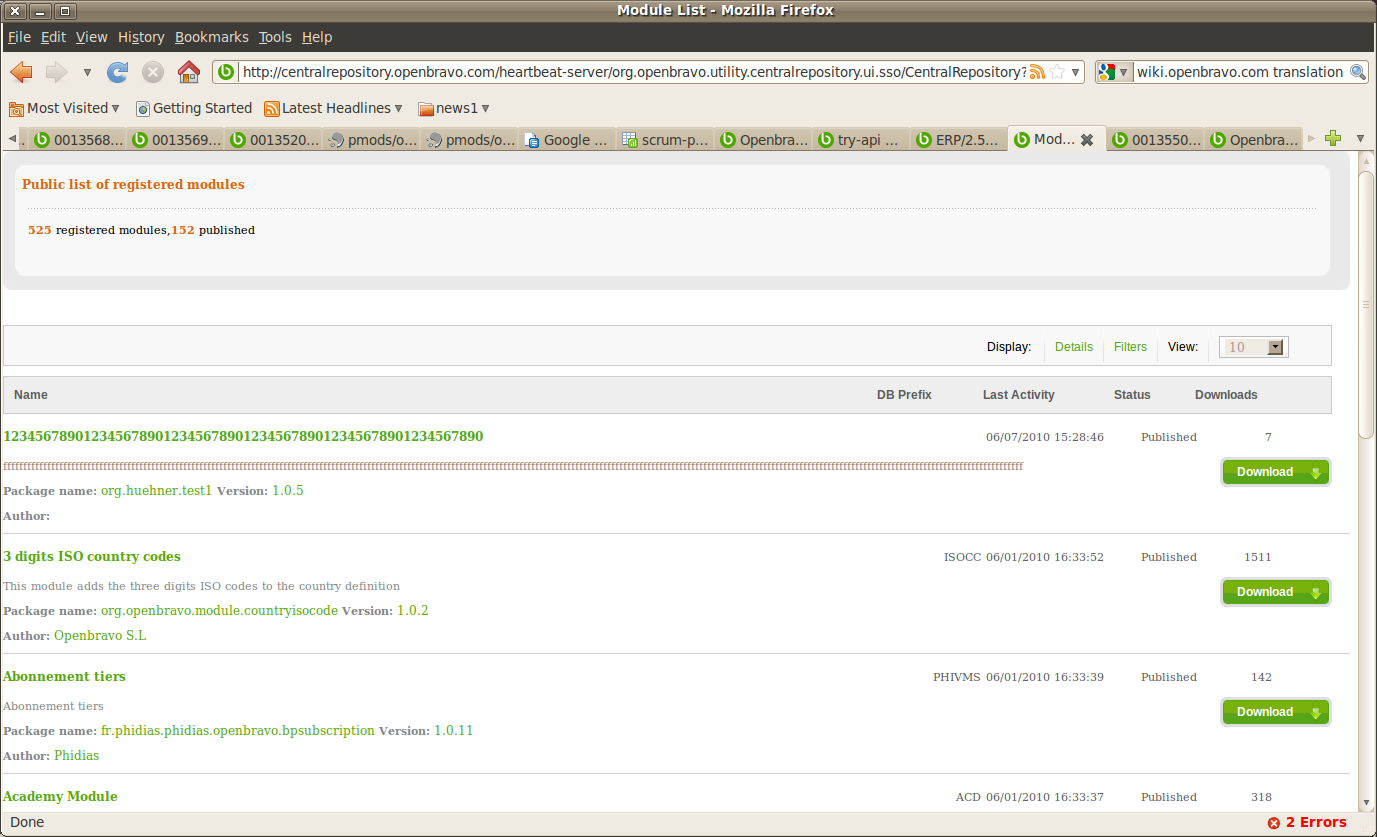
Task: Toggle the Details display option
Action: [1074, 347]
